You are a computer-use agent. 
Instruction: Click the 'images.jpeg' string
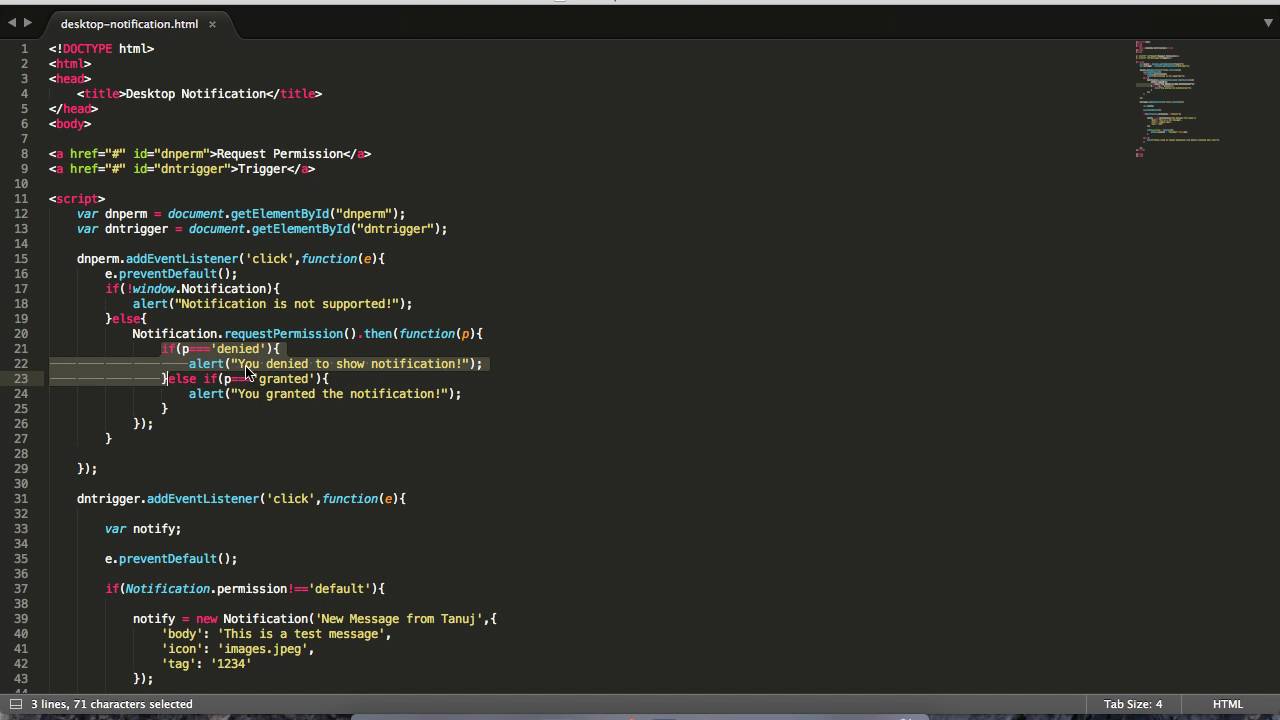click(x=262, y=649)
